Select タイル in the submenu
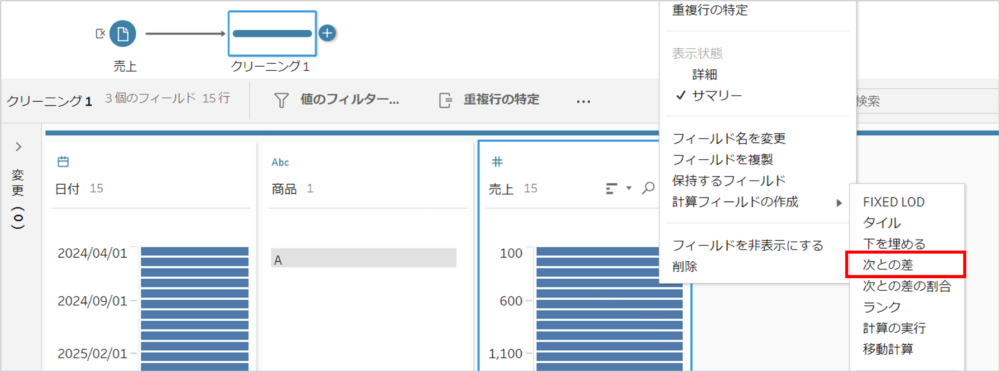 [x=881, y=223]
